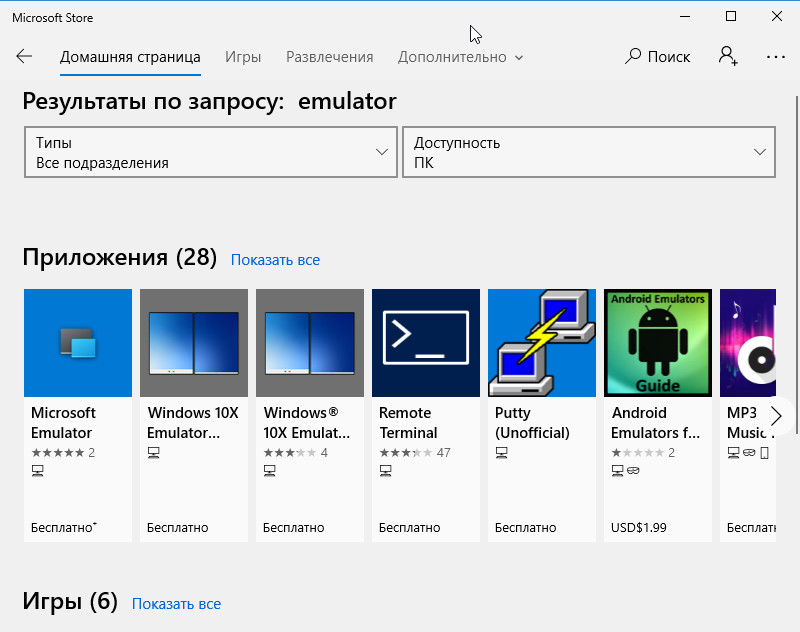Click Показать все next to Игры
Image resolution: width=800 pixels, height=632 pixels.
point(177,603)
